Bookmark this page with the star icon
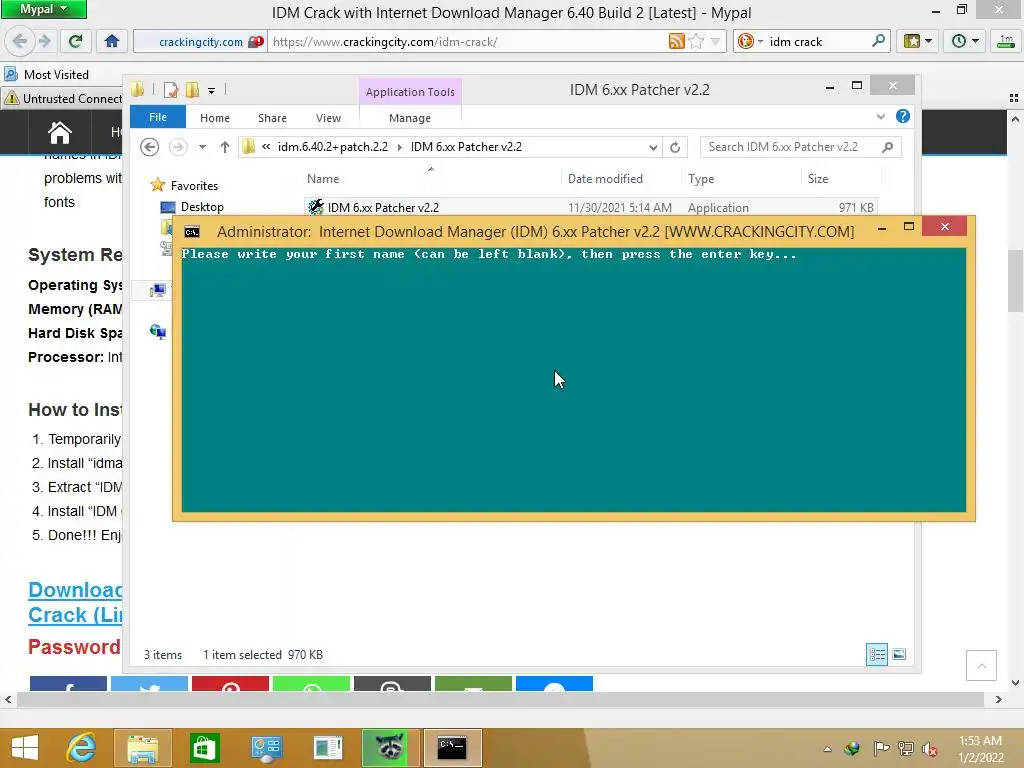 (696, 42)
